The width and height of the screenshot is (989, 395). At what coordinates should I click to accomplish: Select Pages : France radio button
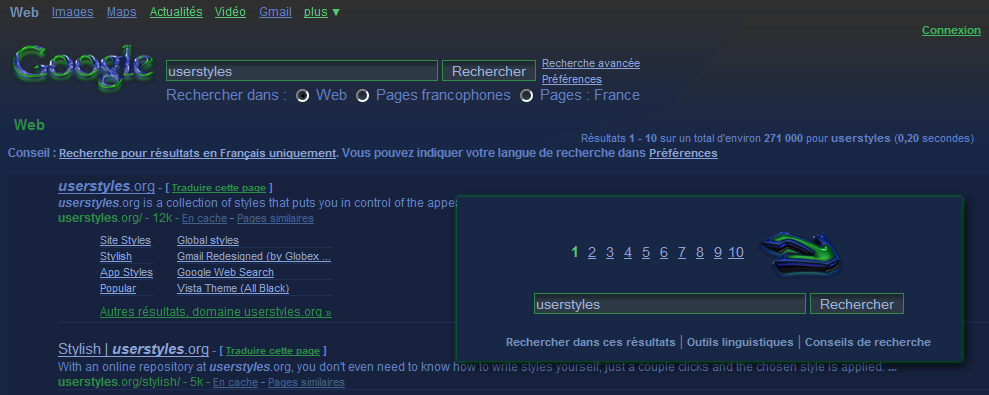click(x=527, y=96)
